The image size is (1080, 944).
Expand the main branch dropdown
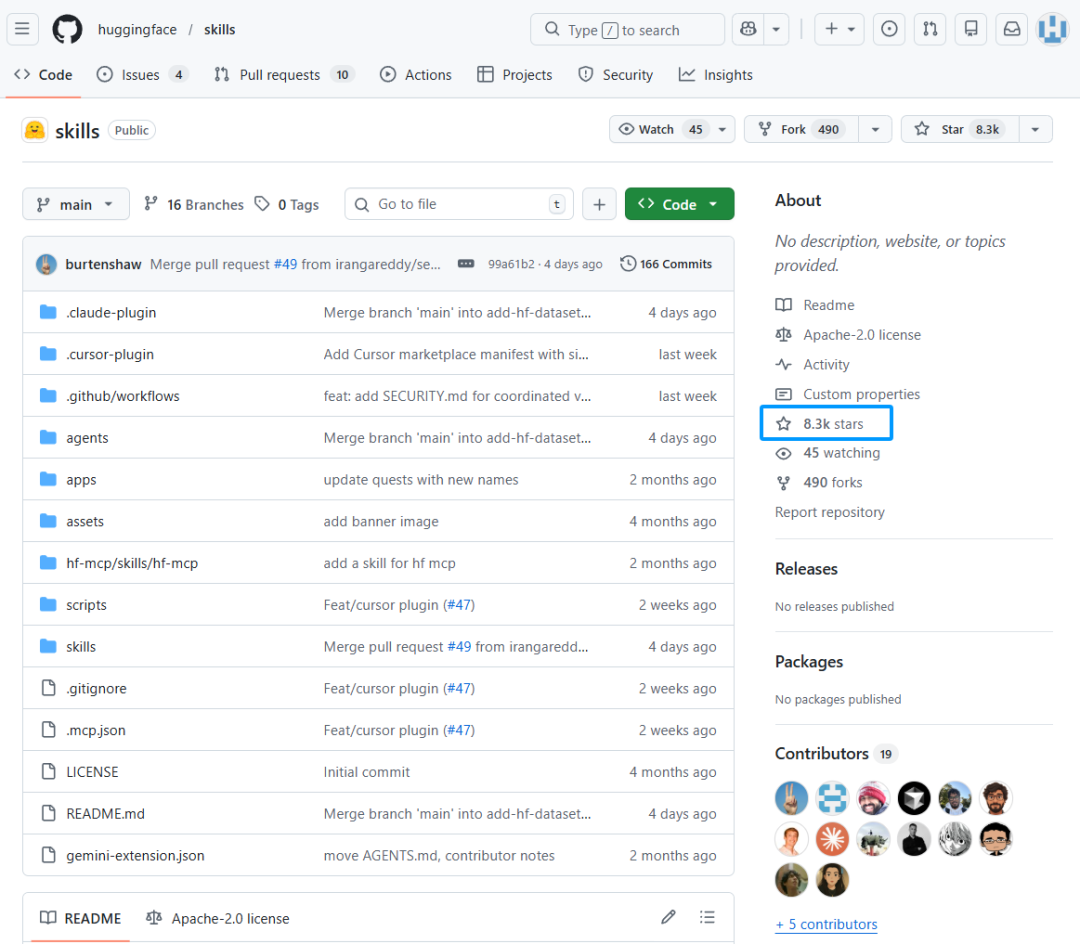[x=76, y=204]
